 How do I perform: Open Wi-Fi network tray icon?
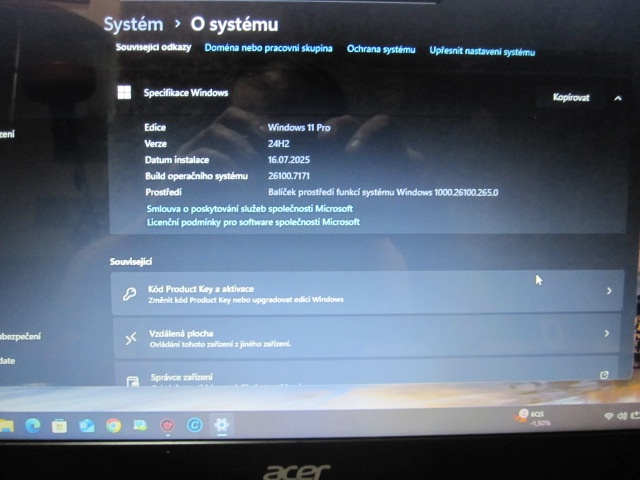coord(608,416)
